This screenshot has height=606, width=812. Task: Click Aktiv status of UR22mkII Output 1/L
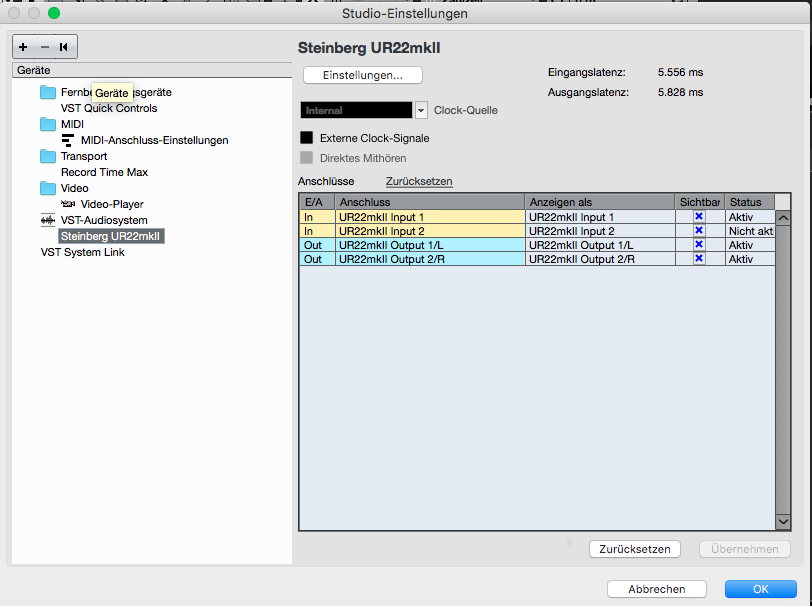point(750,245)
